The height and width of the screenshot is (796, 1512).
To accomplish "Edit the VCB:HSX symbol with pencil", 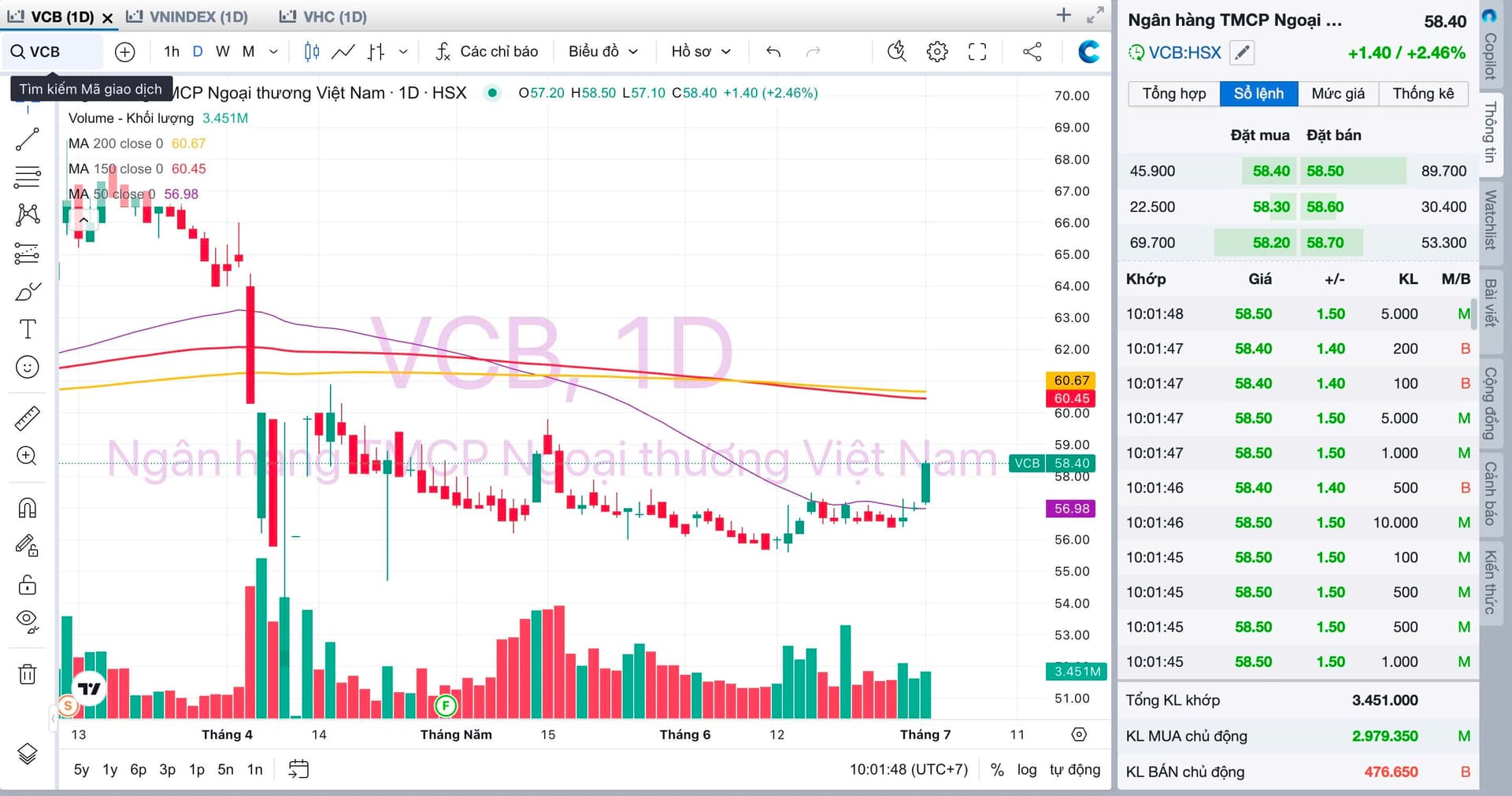I will click(1242, 53).
